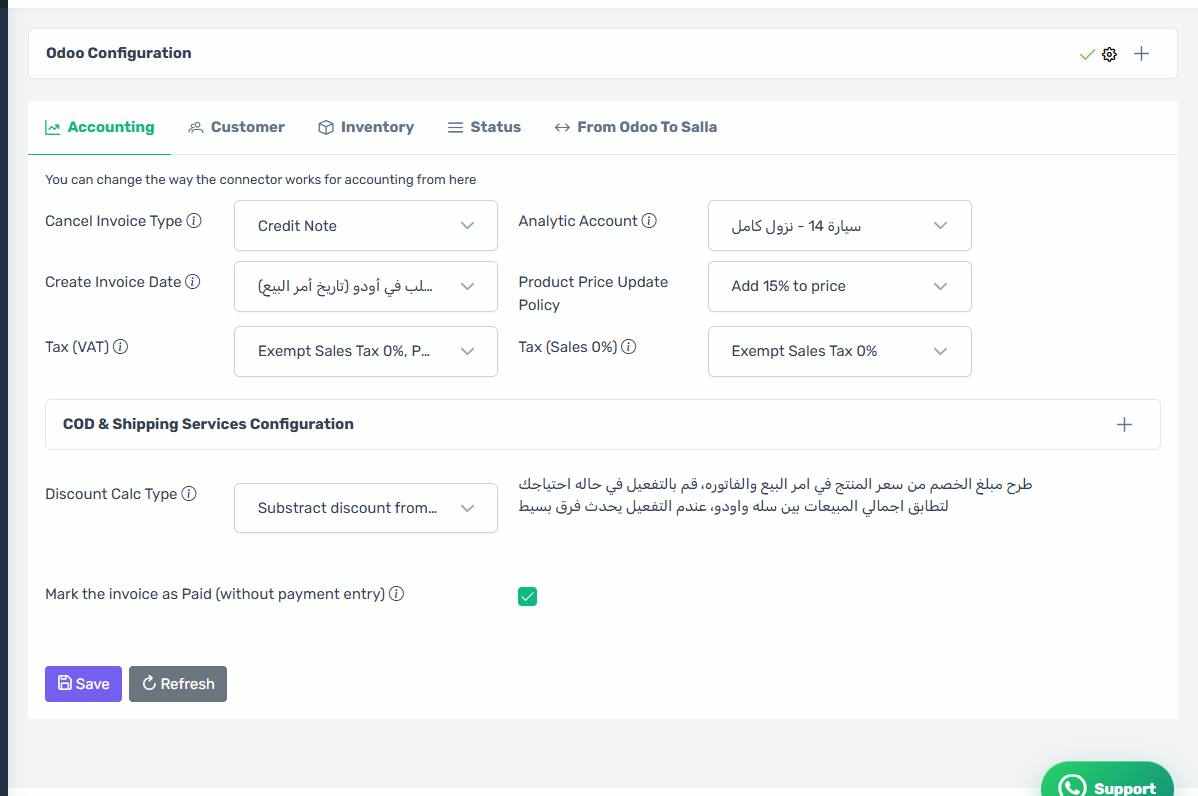1198x796 pixels.
Task: Switch to the Customer tab
Action: pyautogui.click(x=236, y=128)
